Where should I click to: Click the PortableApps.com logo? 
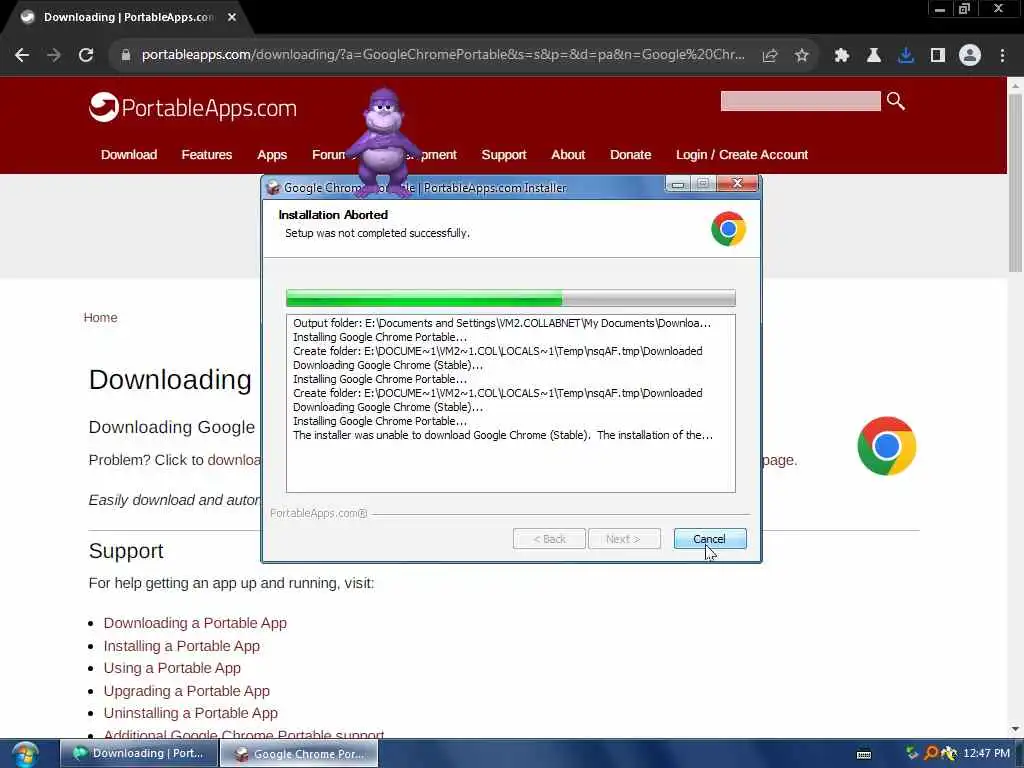click(193, 107)
